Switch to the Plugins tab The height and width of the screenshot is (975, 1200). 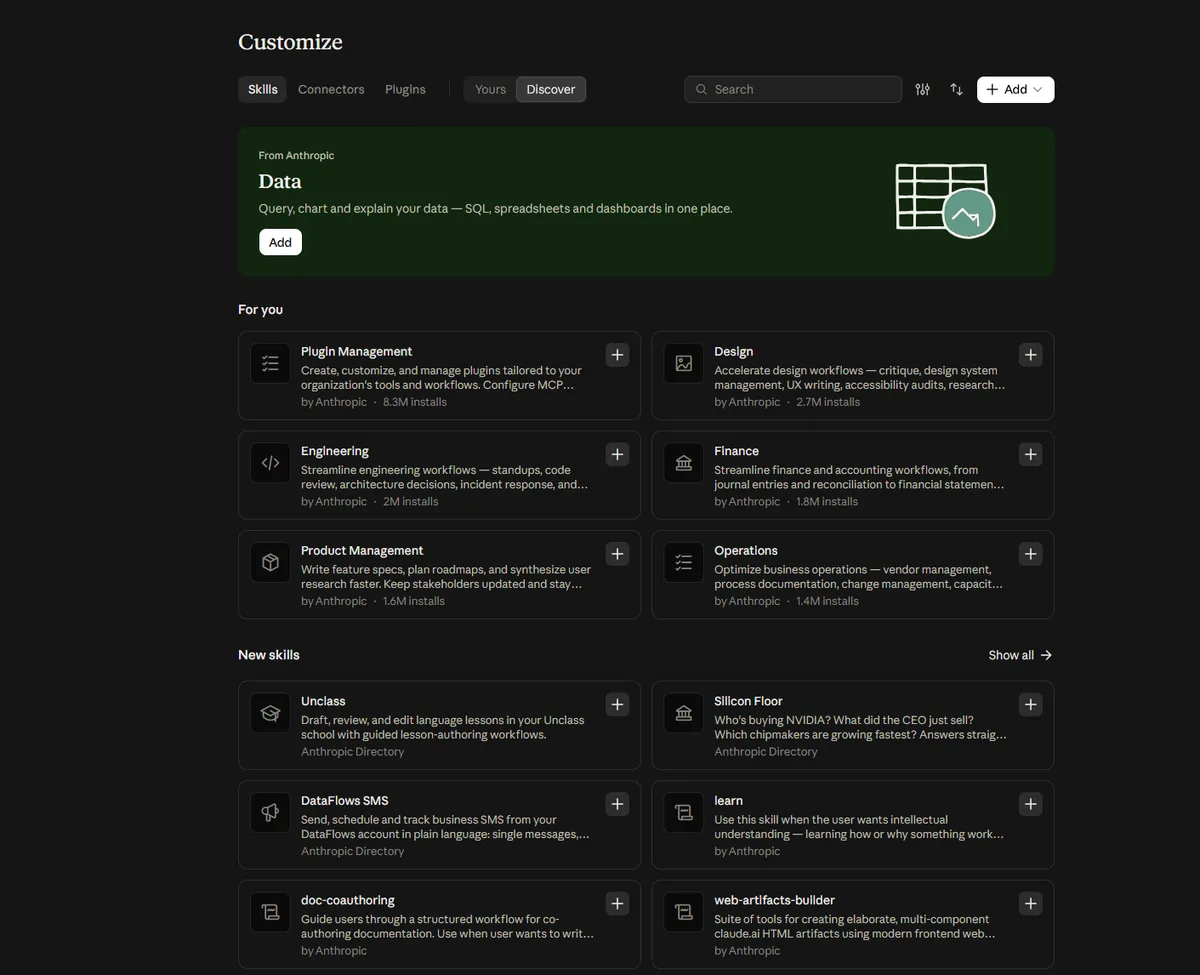405,89
